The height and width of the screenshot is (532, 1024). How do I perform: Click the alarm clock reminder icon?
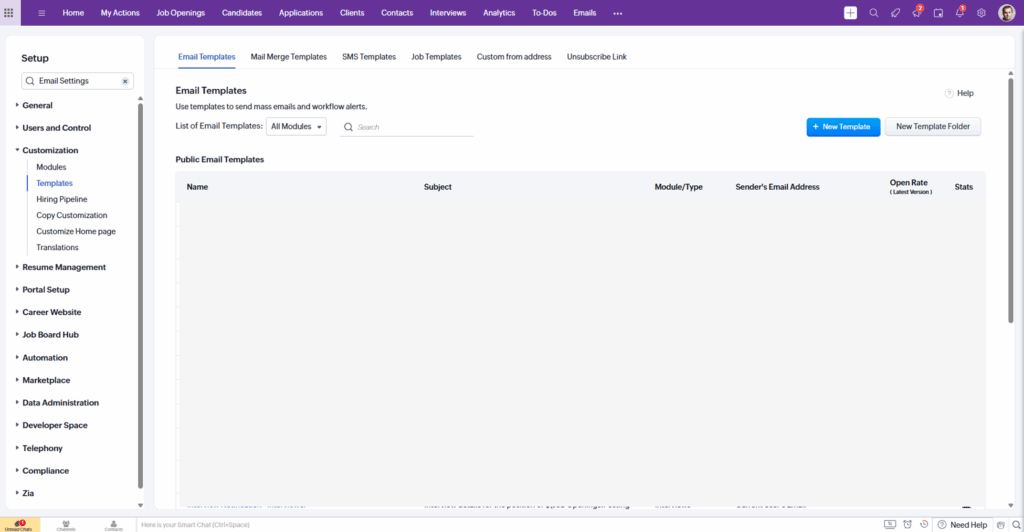pyautogui.click(x=906, y=524)
